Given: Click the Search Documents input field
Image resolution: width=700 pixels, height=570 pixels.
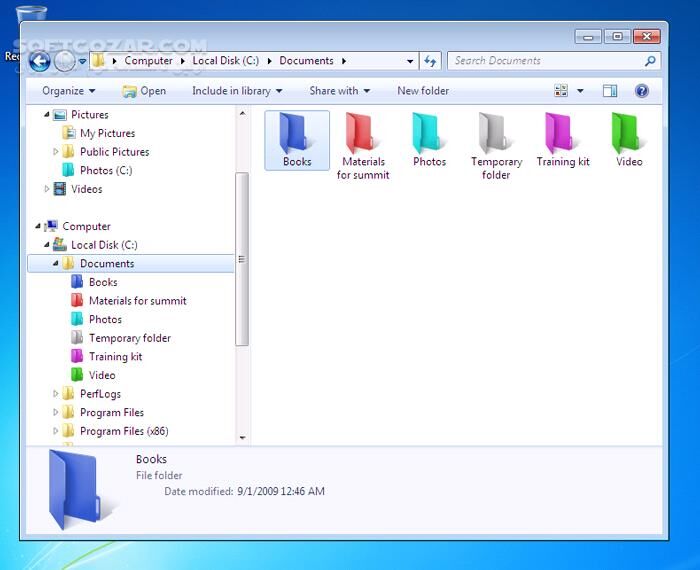Looking at the screenshot, I should (545, 61).
